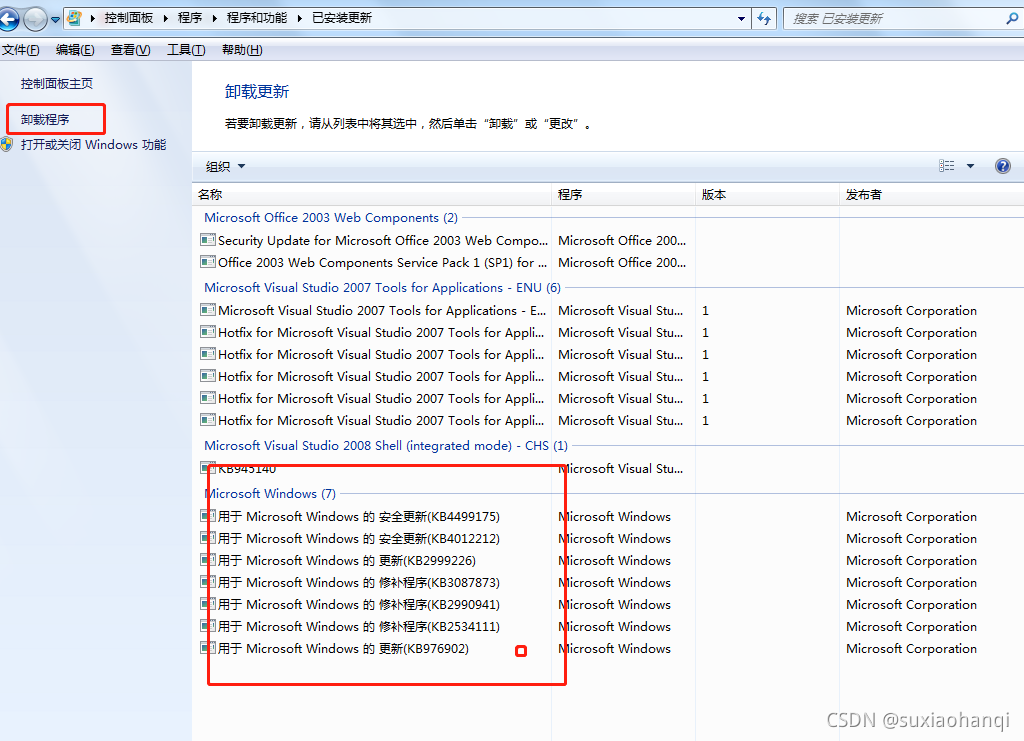Sort by the 名称 column header
Viewport: 1024px width, 741px height.
372,195
